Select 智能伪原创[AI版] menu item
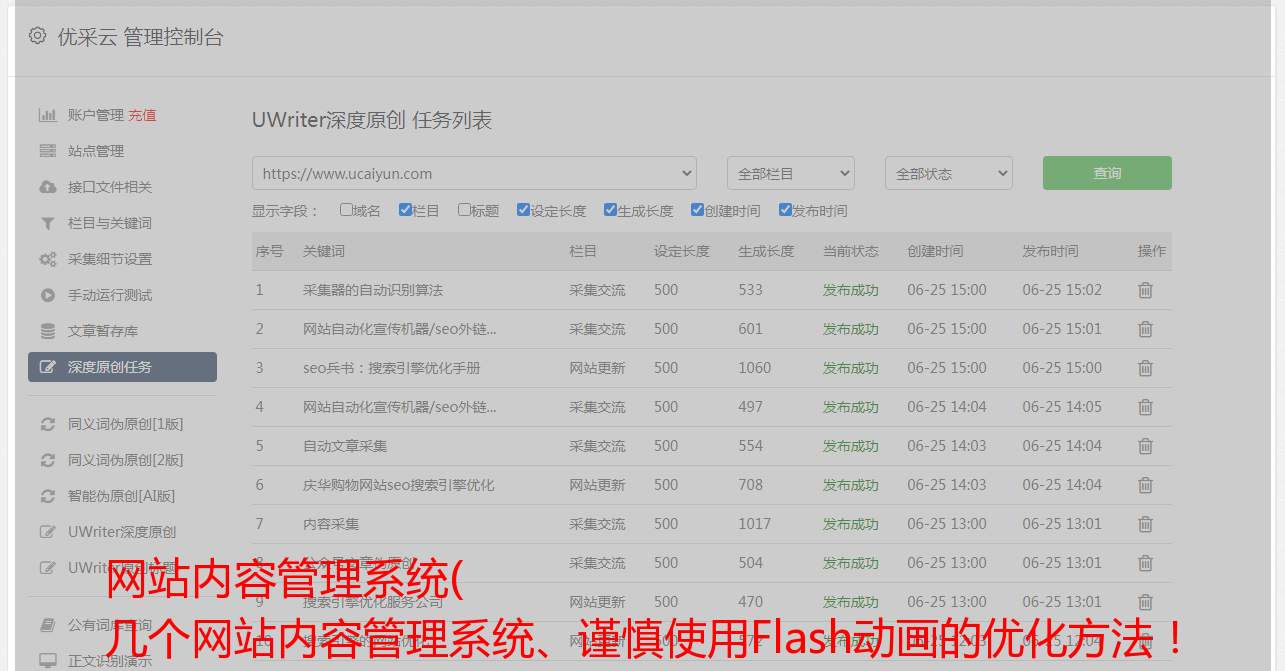Viewport: 1285px width, 671px height. [121, 496]
